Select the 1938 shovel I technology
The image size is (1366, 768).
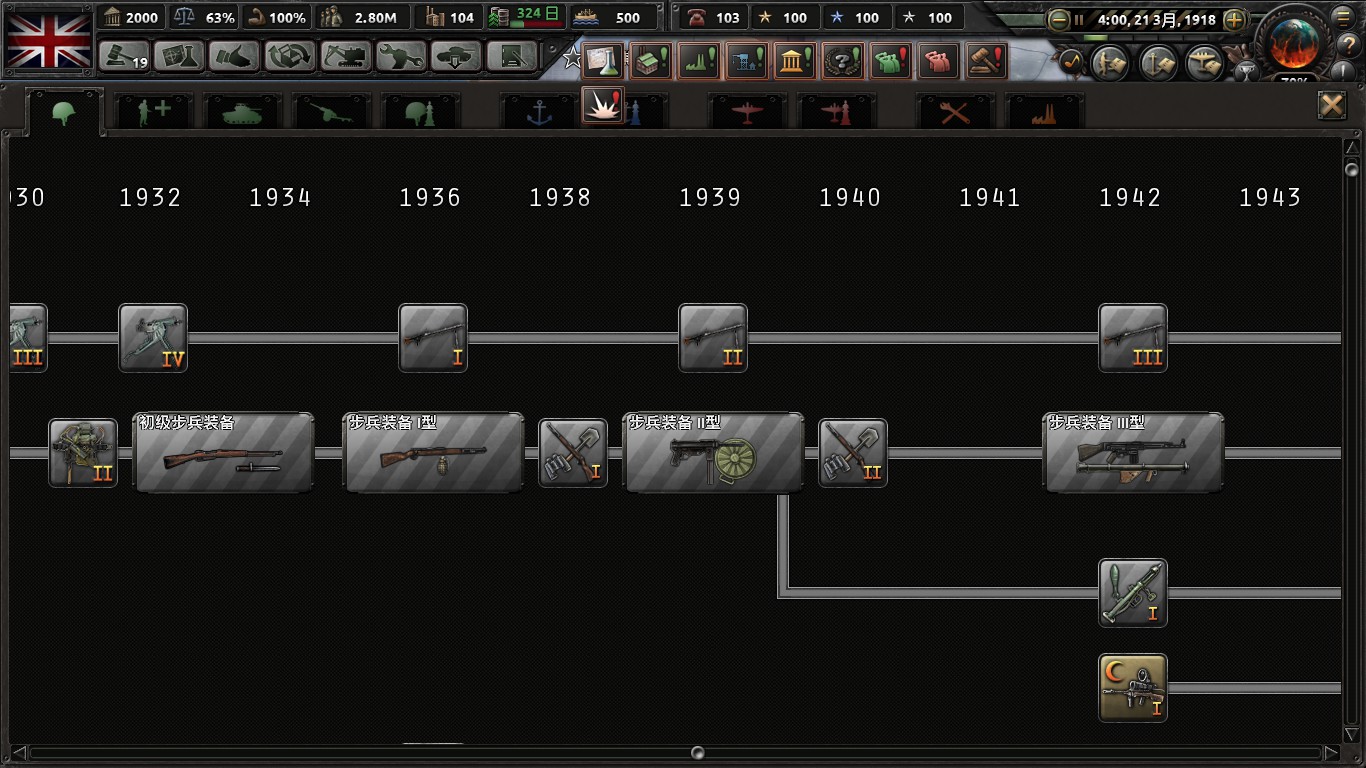573,453
